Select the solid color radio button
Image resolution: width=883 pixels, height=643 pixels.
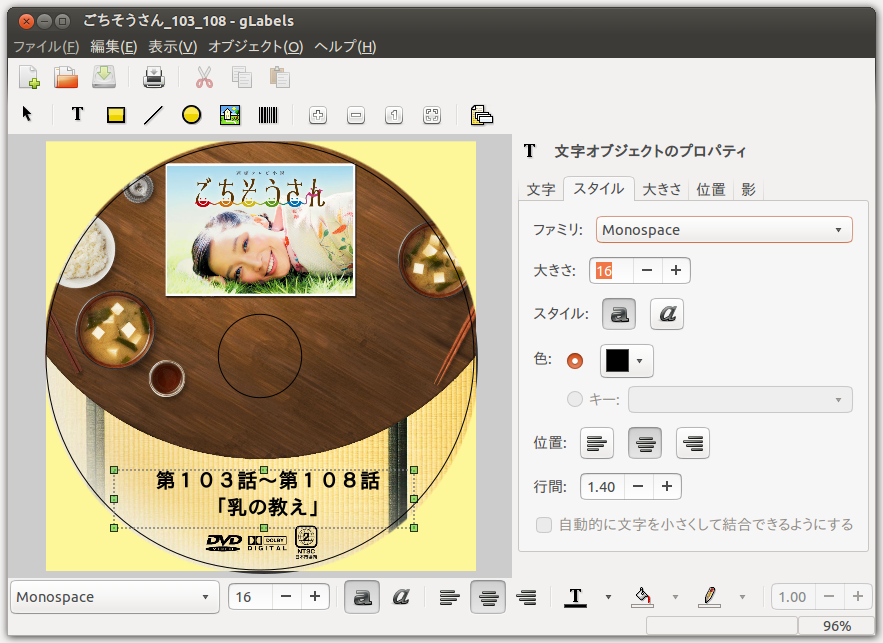(x=575, y=361)
